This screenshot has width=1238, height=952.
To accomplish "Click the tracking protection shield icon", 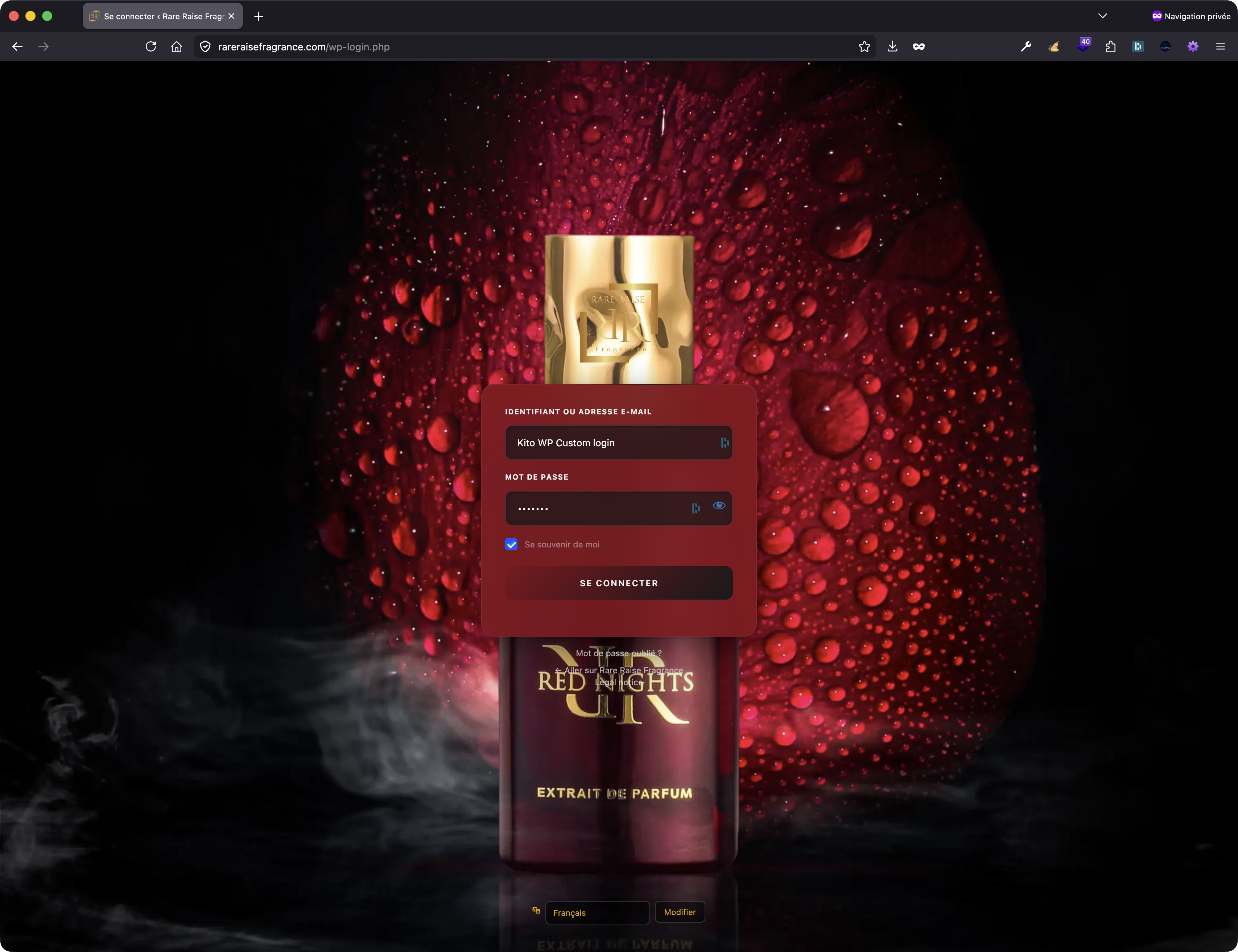I will click(x=205, y=47).
